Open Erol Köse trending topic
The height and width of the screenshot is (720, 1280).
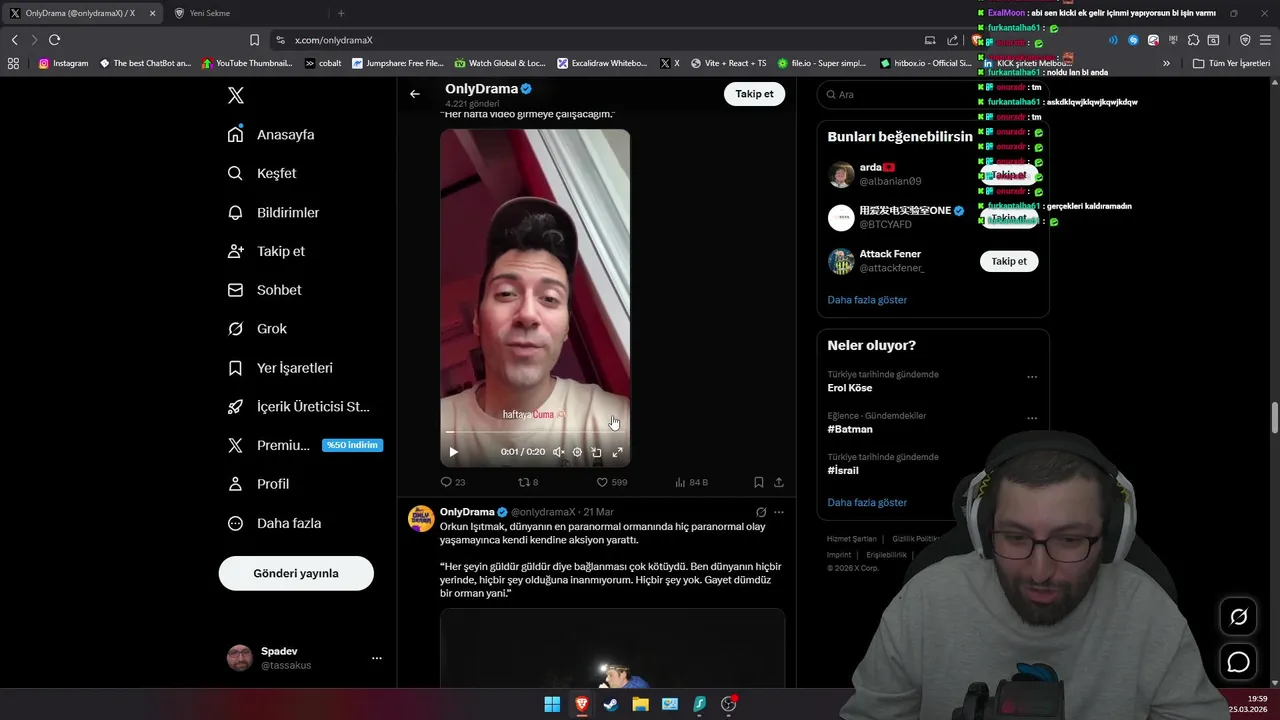click(x=850, y=388)
